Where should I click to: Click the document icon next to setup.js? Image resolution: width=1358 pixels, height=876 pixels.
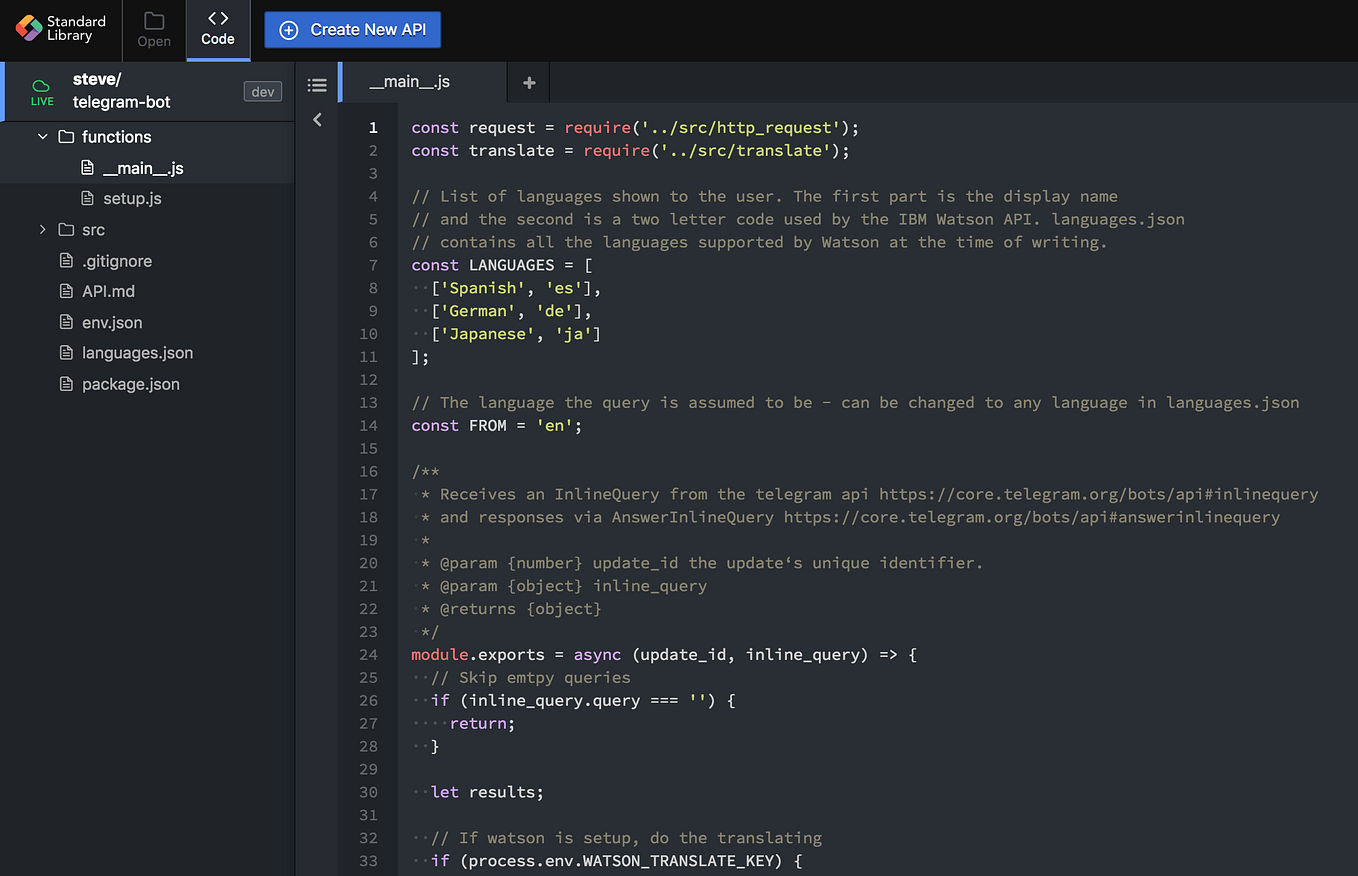click(89, 199)
